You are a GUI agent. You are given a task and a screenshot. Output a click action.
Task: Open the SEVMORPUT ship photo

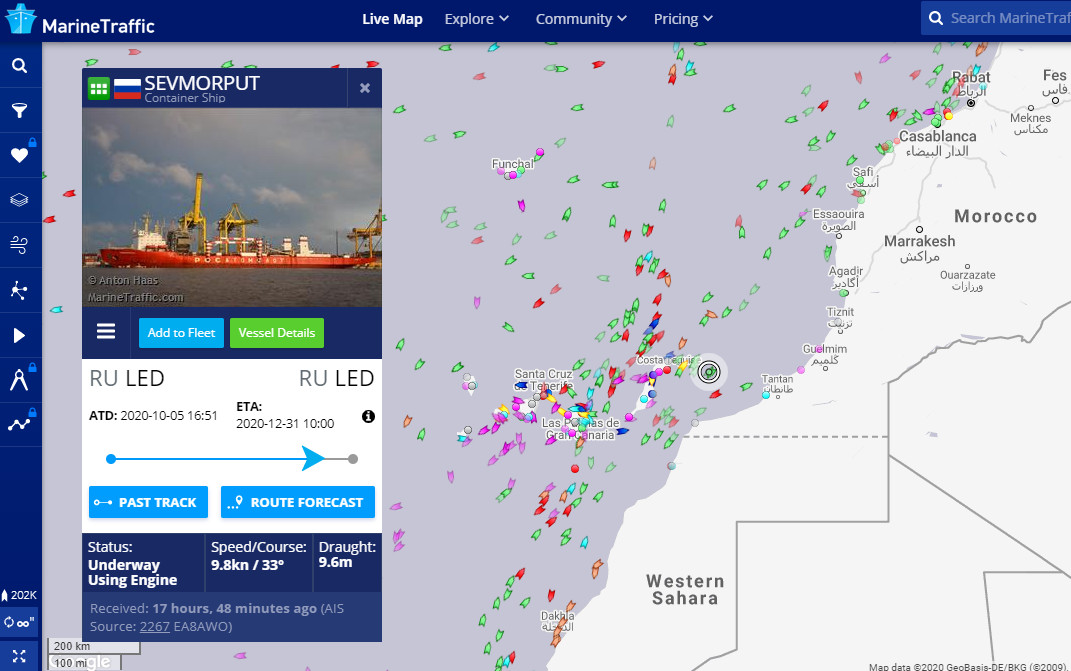(232, 207)
